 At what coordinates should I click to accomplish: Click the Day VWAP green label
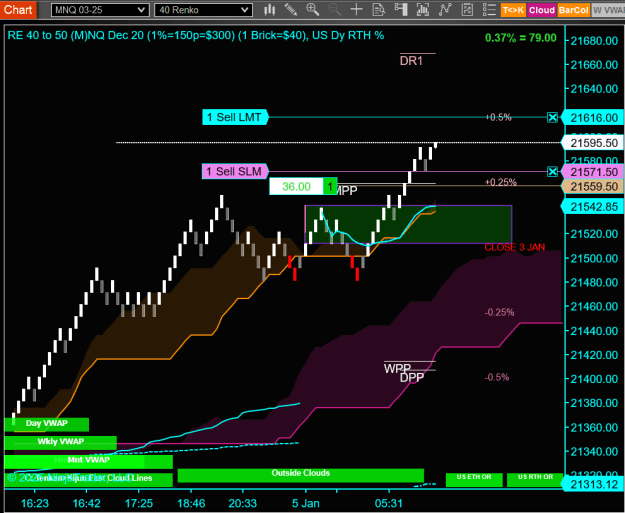47,424
